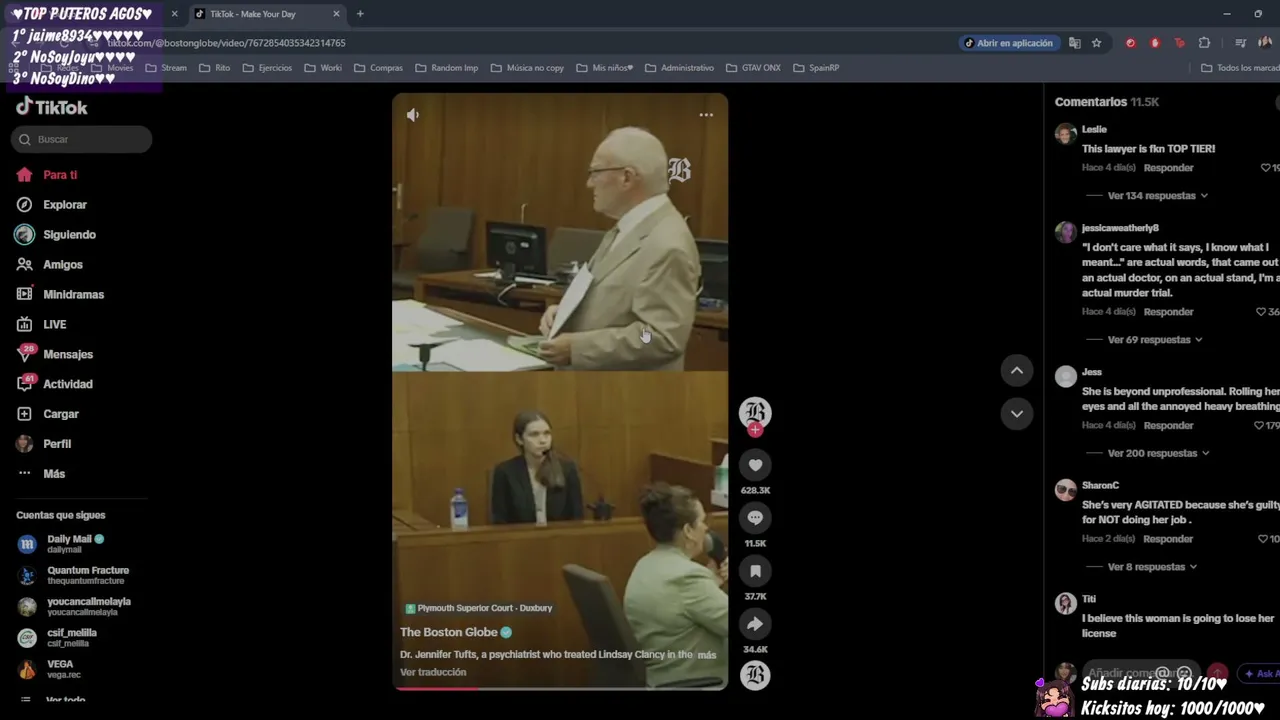Reply to SharonC's comment with Responder

click(x=1168, y=539)
